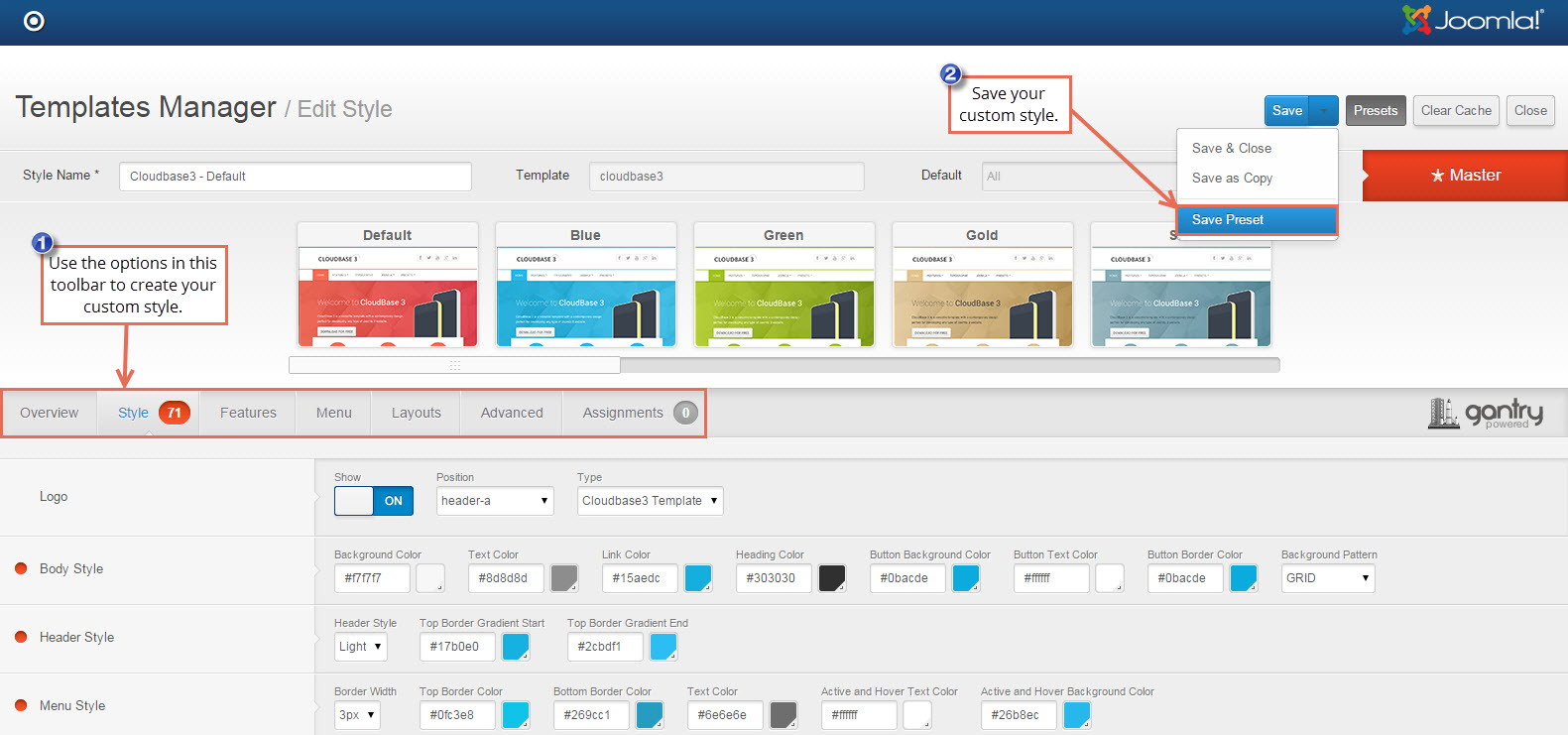Screen dimensions: 1568x735
Task: Click the Style Name input field
Action: click(x=296, y=177)
